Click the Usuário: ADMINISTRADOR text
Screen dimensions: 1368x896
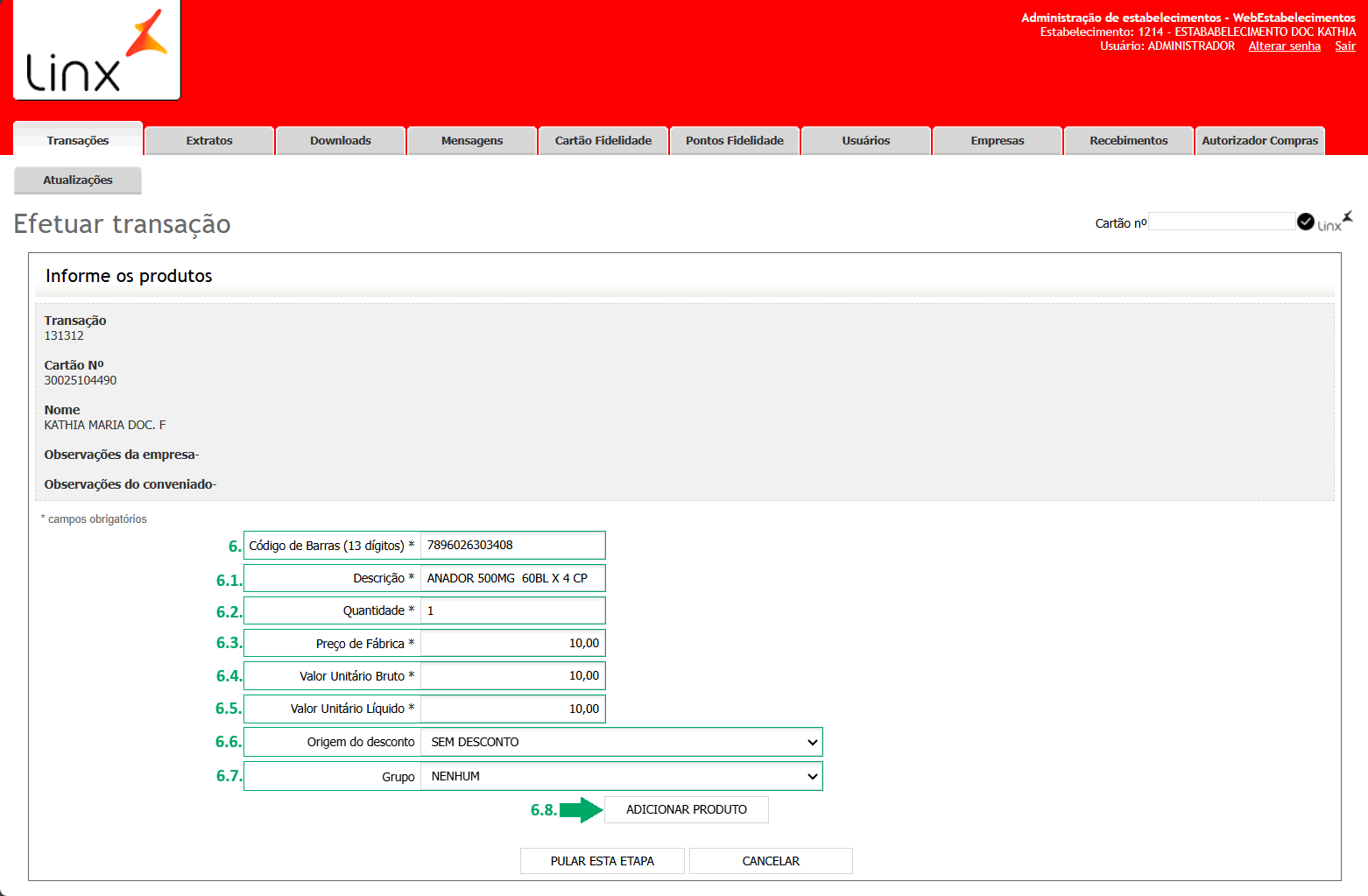[1167, 46]
